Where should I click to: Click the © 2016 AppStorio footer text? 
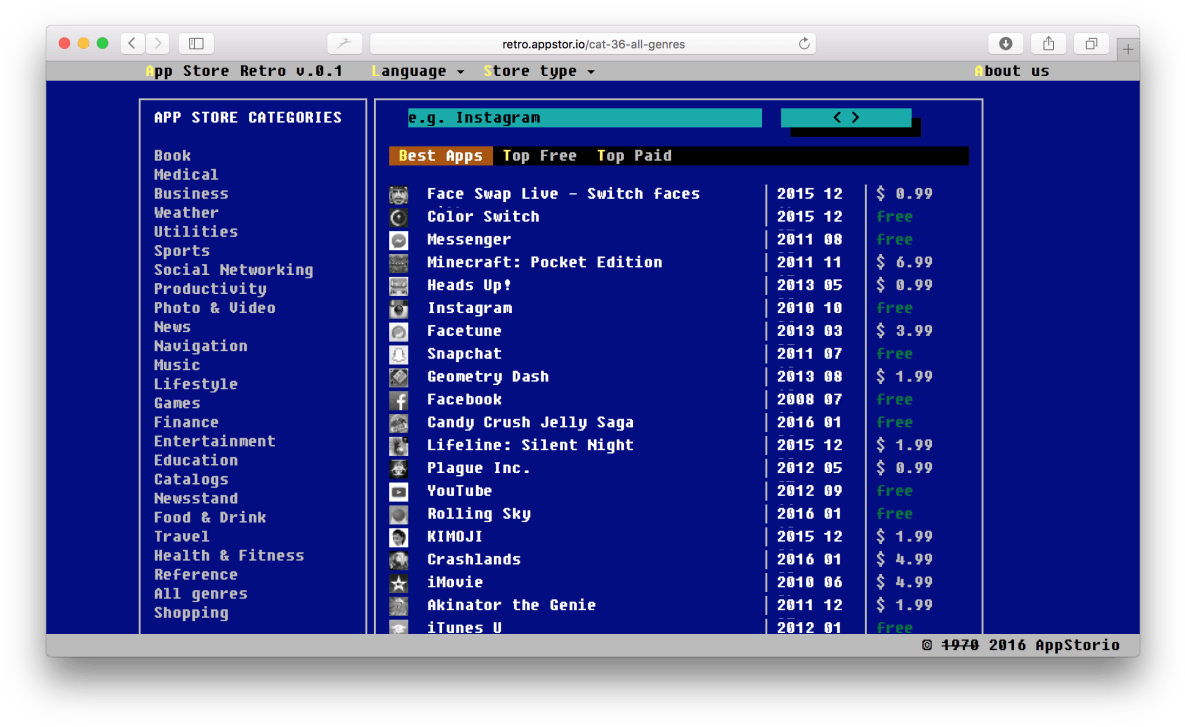[x=1020, y=645]
